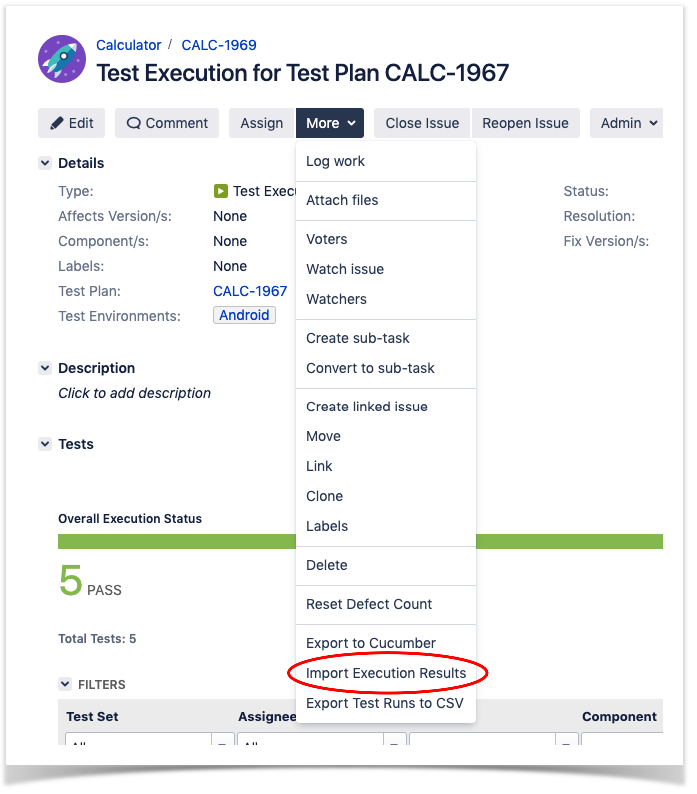Click the Calculator project rocket avatar
Viewport: 697px width, 794px height.
pos(62,59)
